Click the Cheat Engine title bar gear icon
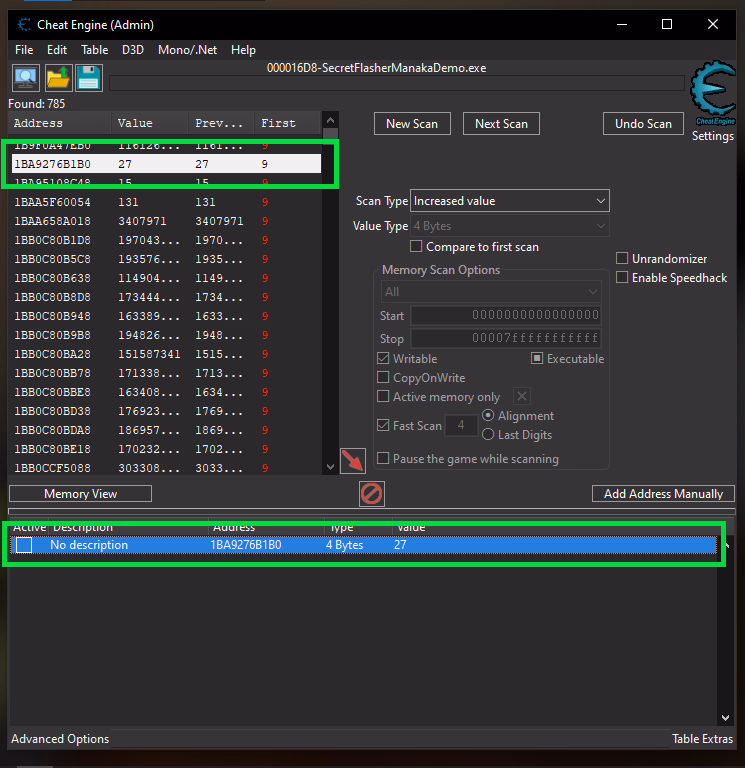Viewport: 745px width, 768px height. (x=24, y=24)
